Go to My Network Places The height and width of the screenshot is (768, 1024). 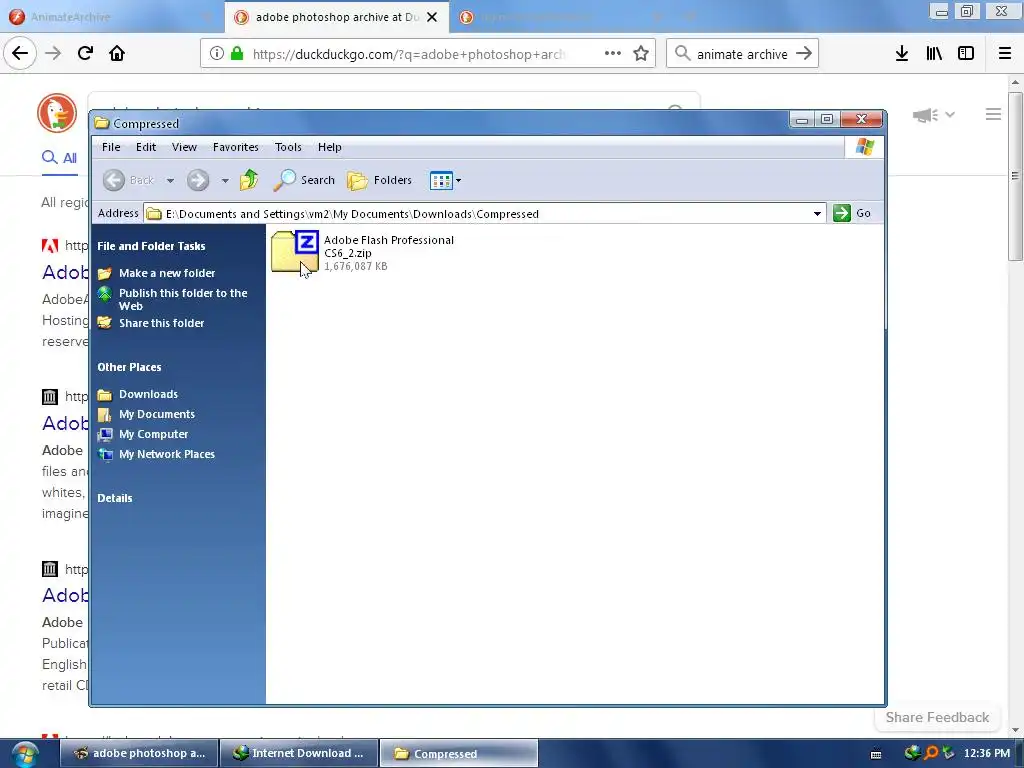tap(167, 454)
